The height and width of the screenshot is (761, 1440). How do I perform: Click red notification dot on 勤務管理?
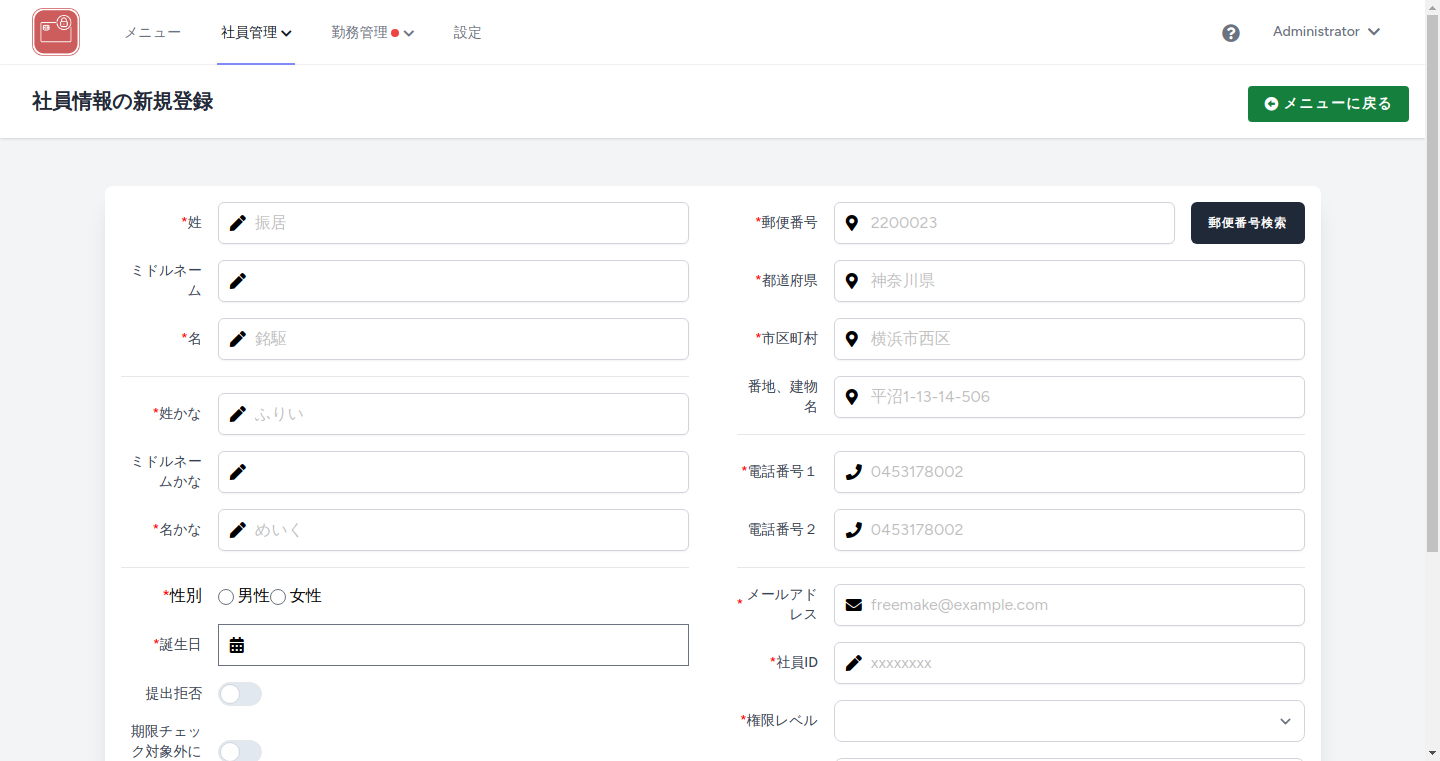click(395, 33)
